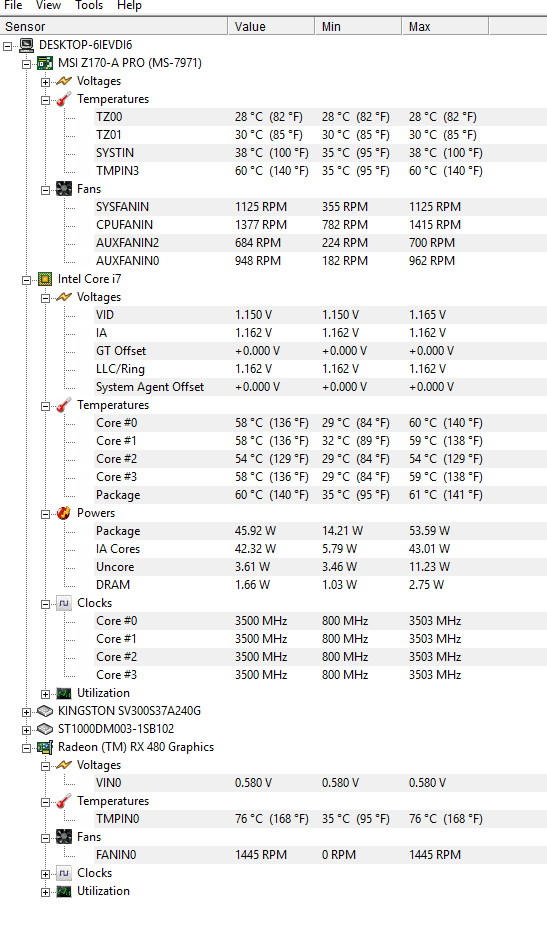Viewport: 547px width, 930px height.
Task: Click the KINGSTON SV300S37A240G drive icon
Action: 45,711
